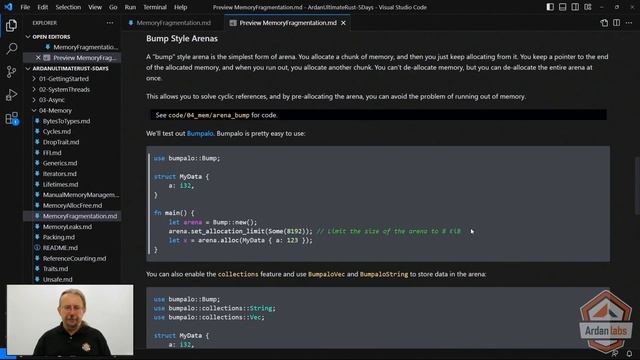Image resolution: width=640 pixels, height=360 pixels.
Task: Follow the Bumpalo link
Action: 200,133
